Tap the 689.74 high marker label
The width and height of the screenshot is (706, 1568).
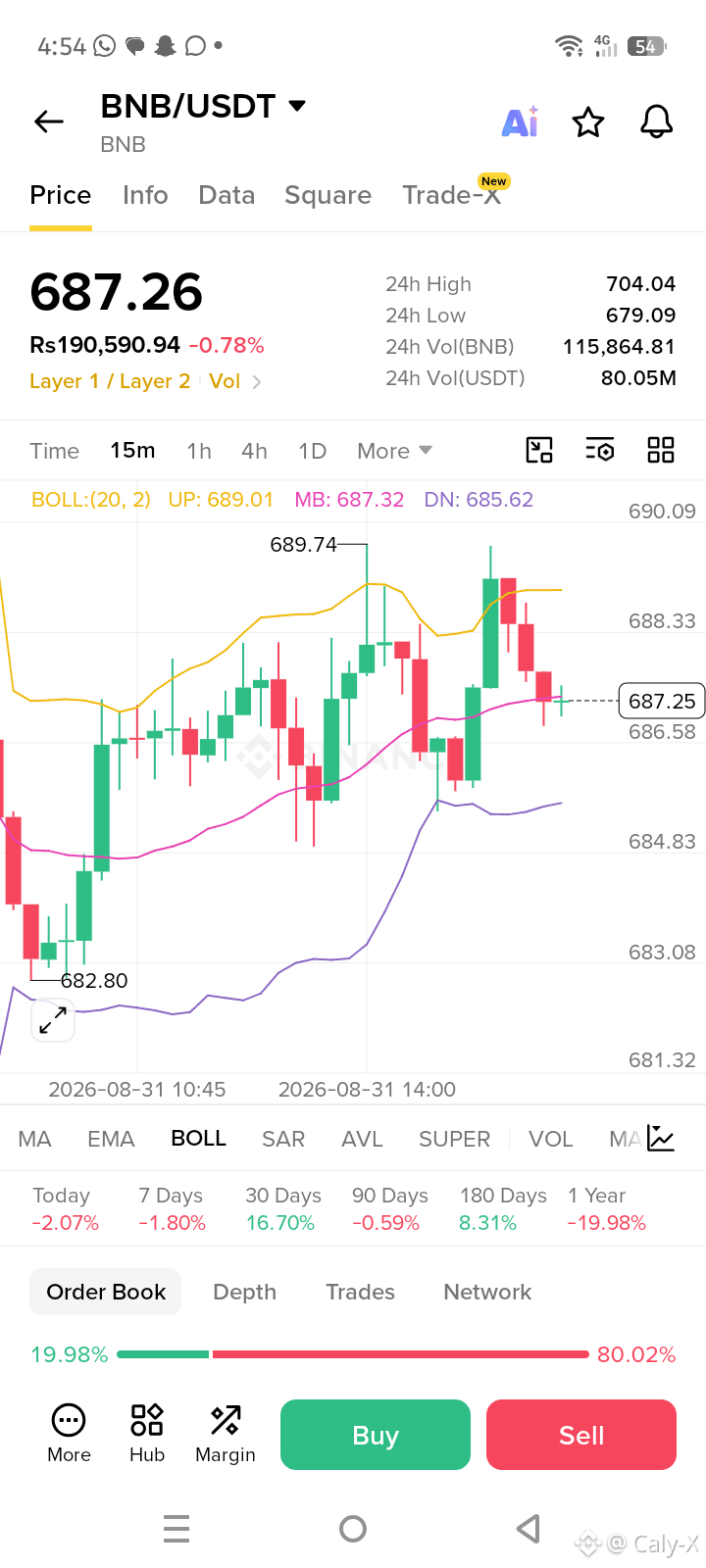coord(303,545)
